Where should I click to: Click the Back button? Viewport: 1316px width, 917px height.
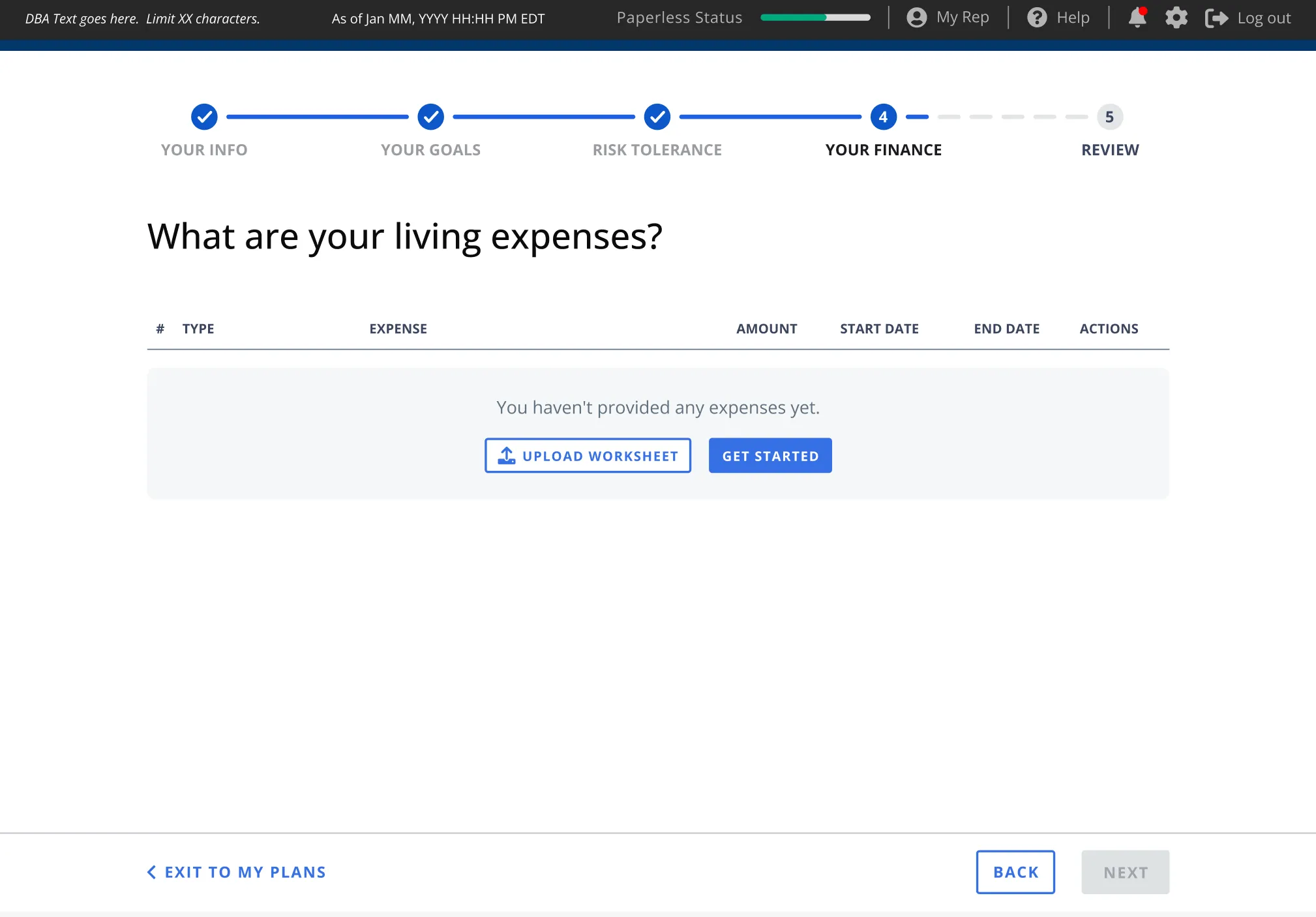coord(1015,872)
